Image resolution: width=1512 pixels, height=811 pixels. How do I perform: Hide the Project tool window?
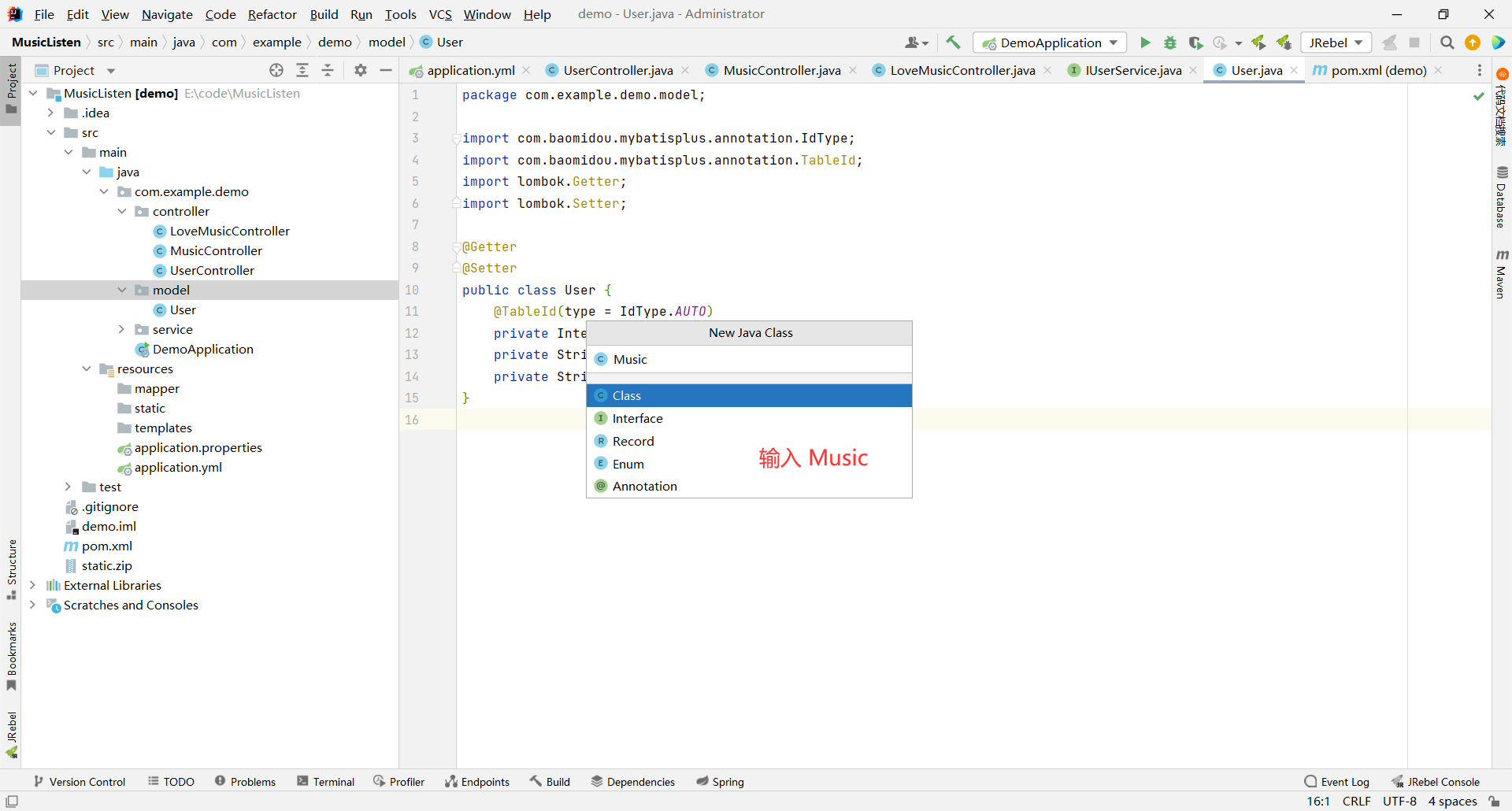pos(386,70)
